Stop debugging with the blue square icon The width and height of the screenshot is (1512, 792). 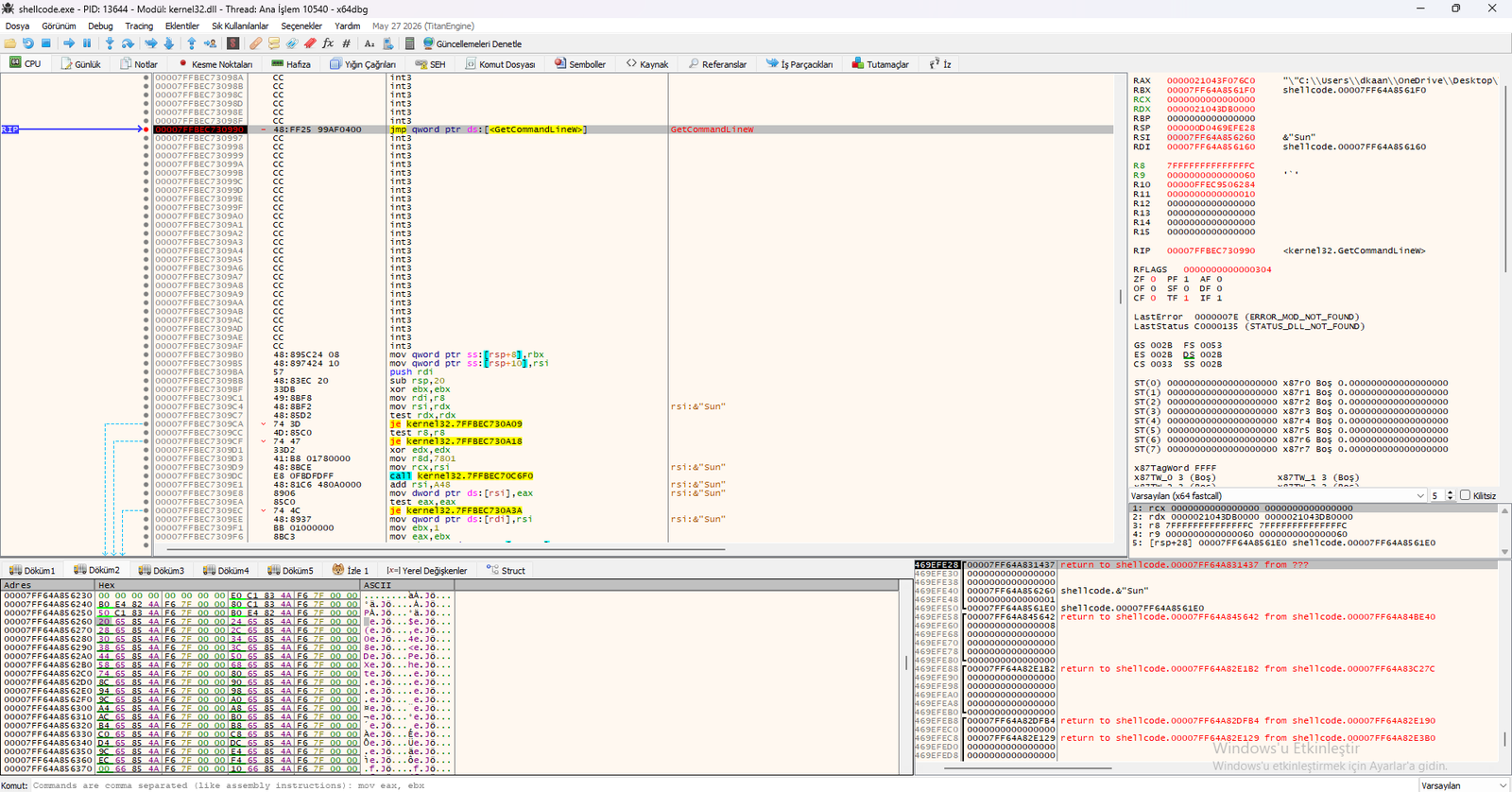(45, 43)
